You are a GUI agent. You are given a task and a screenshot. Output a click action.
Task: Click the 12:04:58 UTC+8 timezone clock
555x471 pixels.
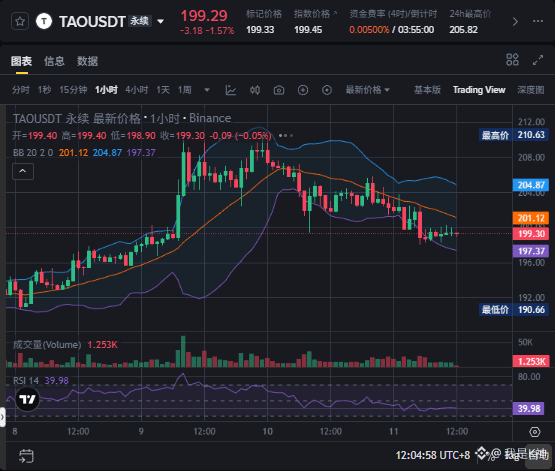click(x=433, y=455)
